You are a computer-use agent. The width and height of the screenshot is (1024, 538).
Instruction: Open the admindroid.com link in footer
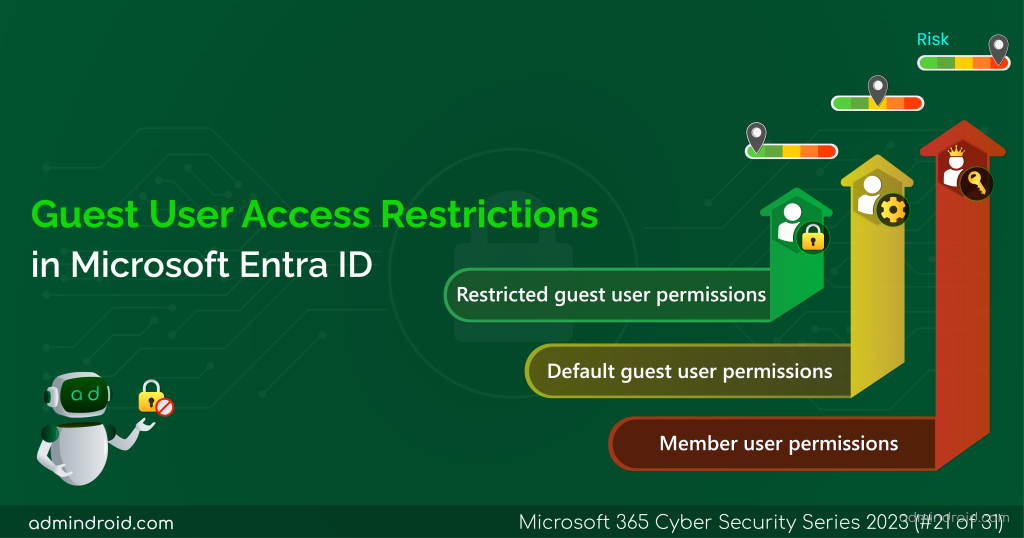click(x=101, y=523)
